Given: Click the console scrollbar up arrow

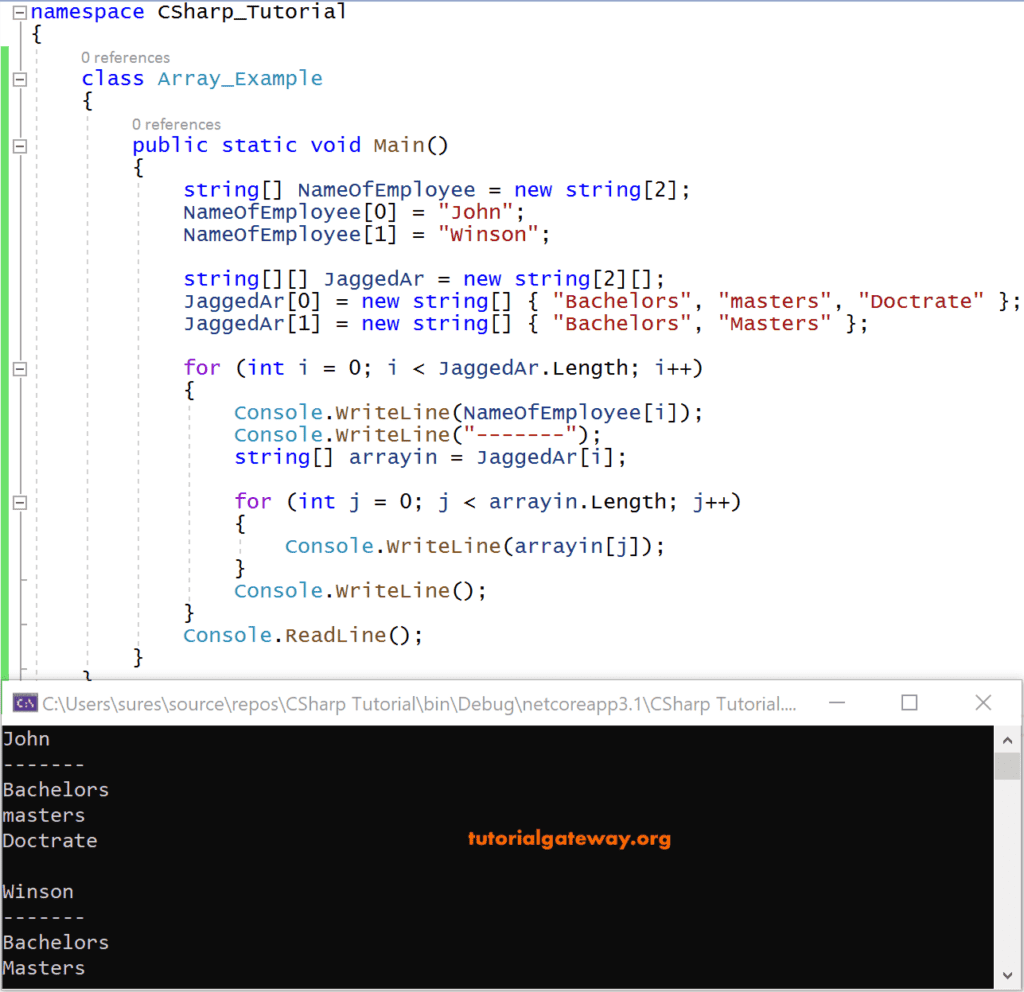Looking at the screenshot, I should pos(1007,739).
